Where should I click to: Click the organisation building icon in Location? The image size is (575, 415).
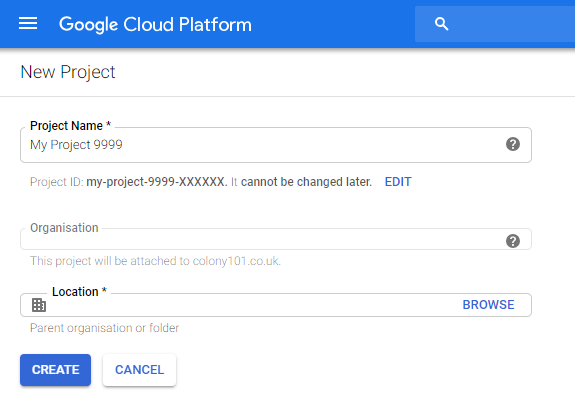(39, 305)
